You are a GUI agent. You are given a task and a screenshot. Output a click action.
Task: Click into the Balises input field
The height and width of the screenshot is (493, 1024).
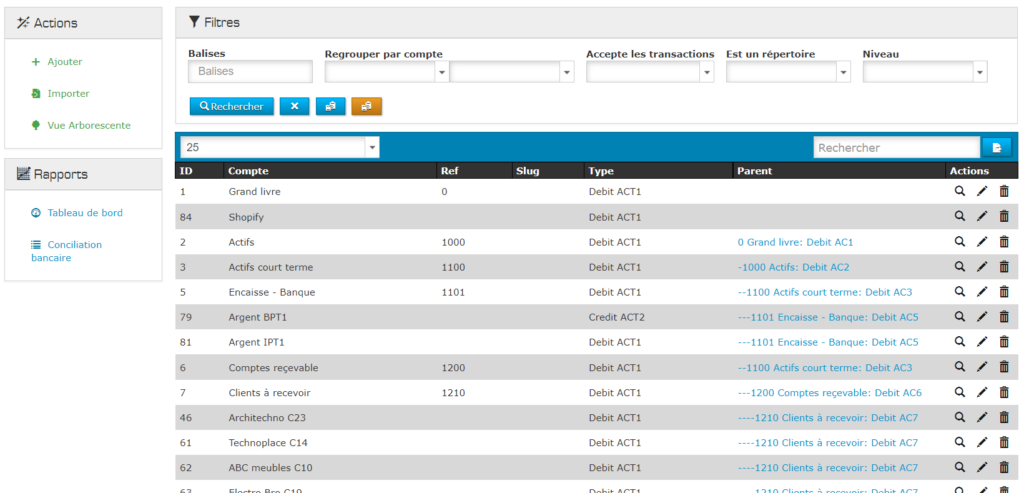tap(250, 72)
